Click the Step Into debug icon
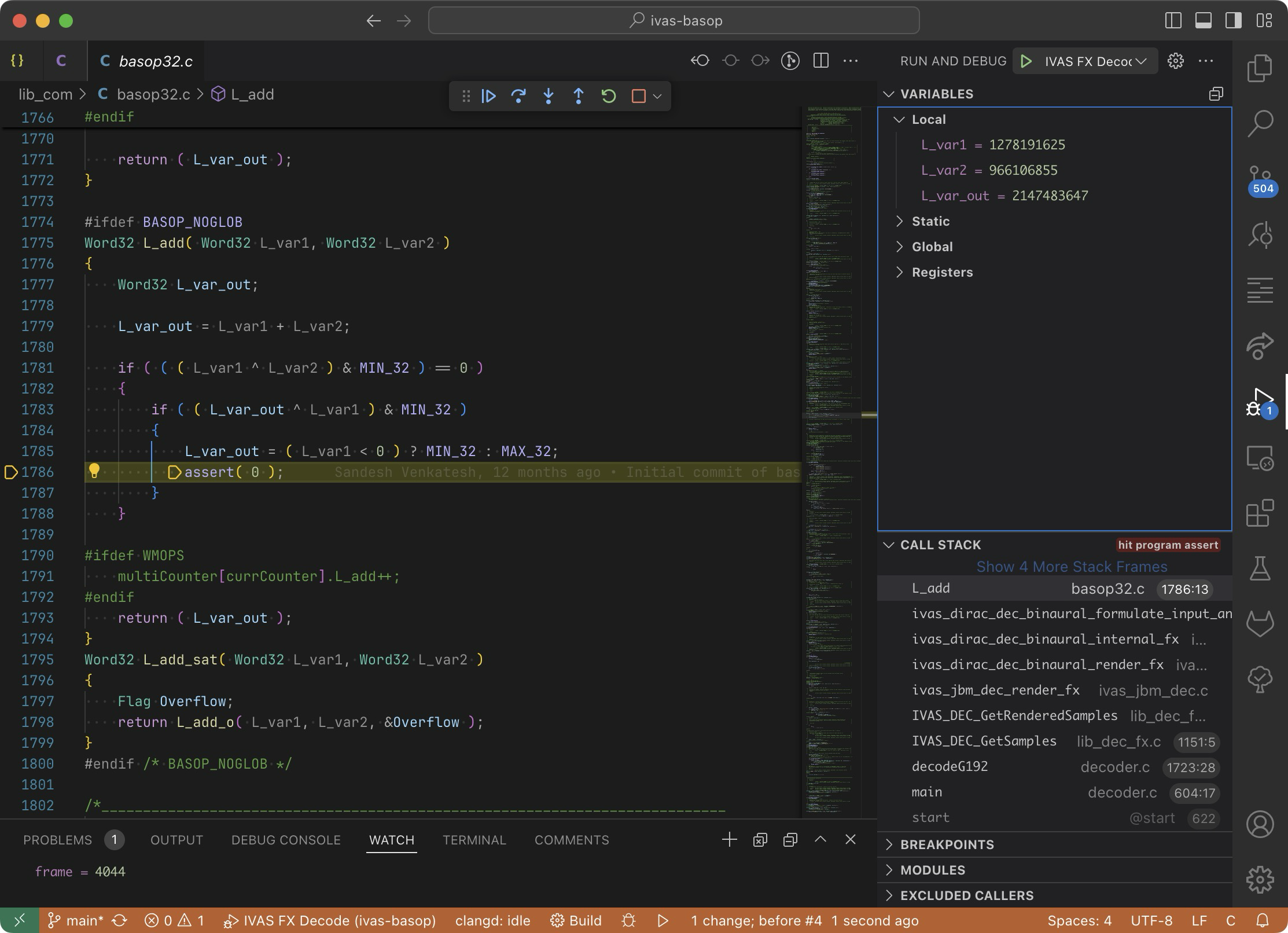Viewport: 1288px width, 933px height. 549,96
